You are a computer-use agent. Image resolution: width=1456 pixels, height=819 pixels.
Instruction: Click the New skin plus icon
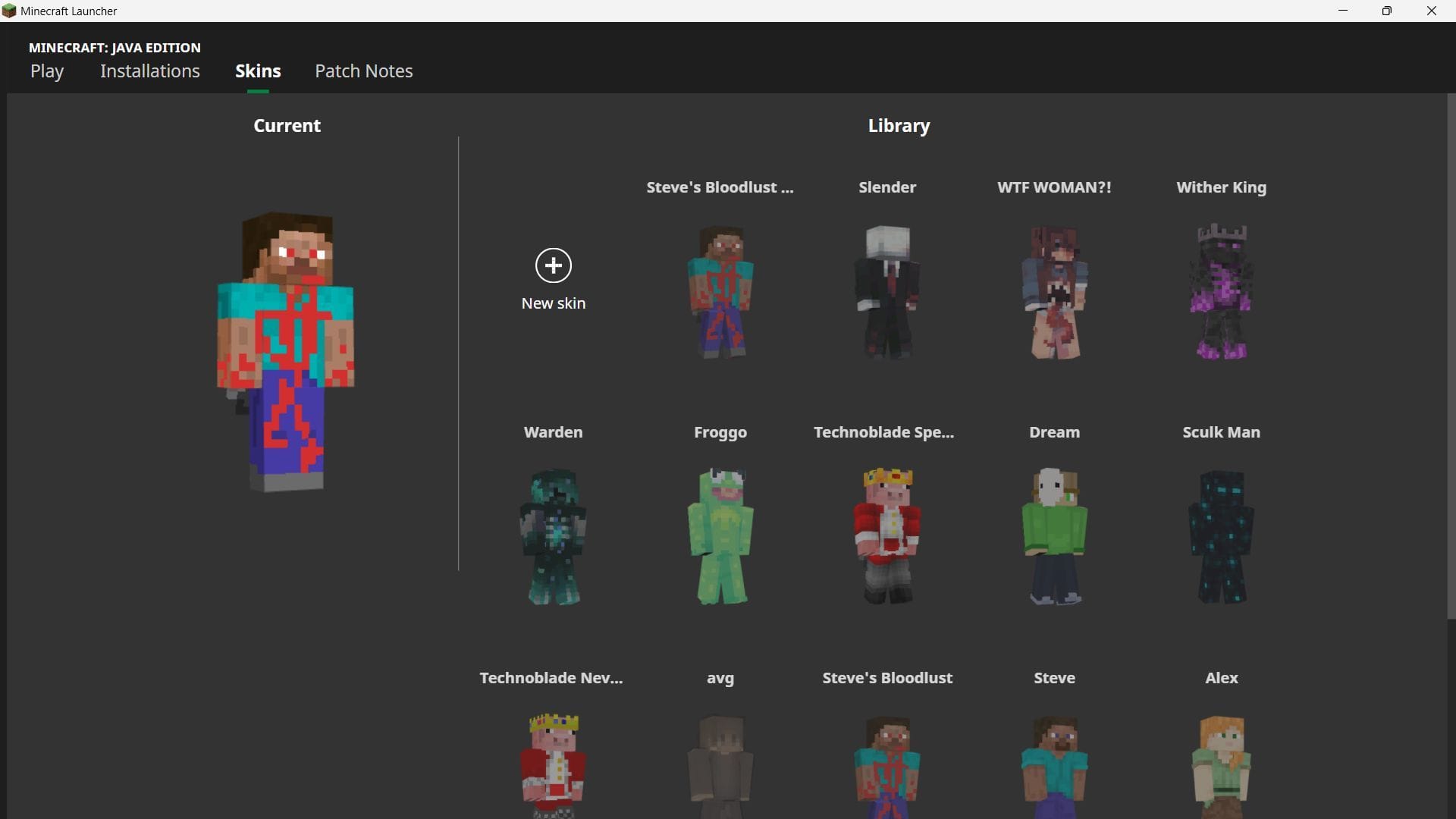(553, 265)
